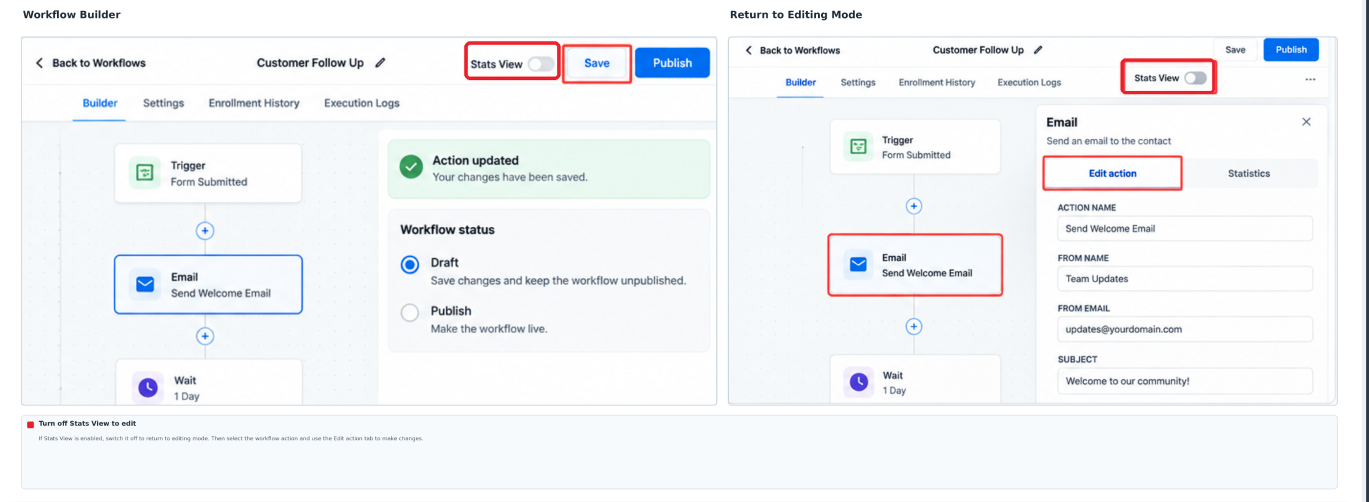Click green checkmark in Action updated notice
This screenshot has height=502, width=1369.
[411, 167]
